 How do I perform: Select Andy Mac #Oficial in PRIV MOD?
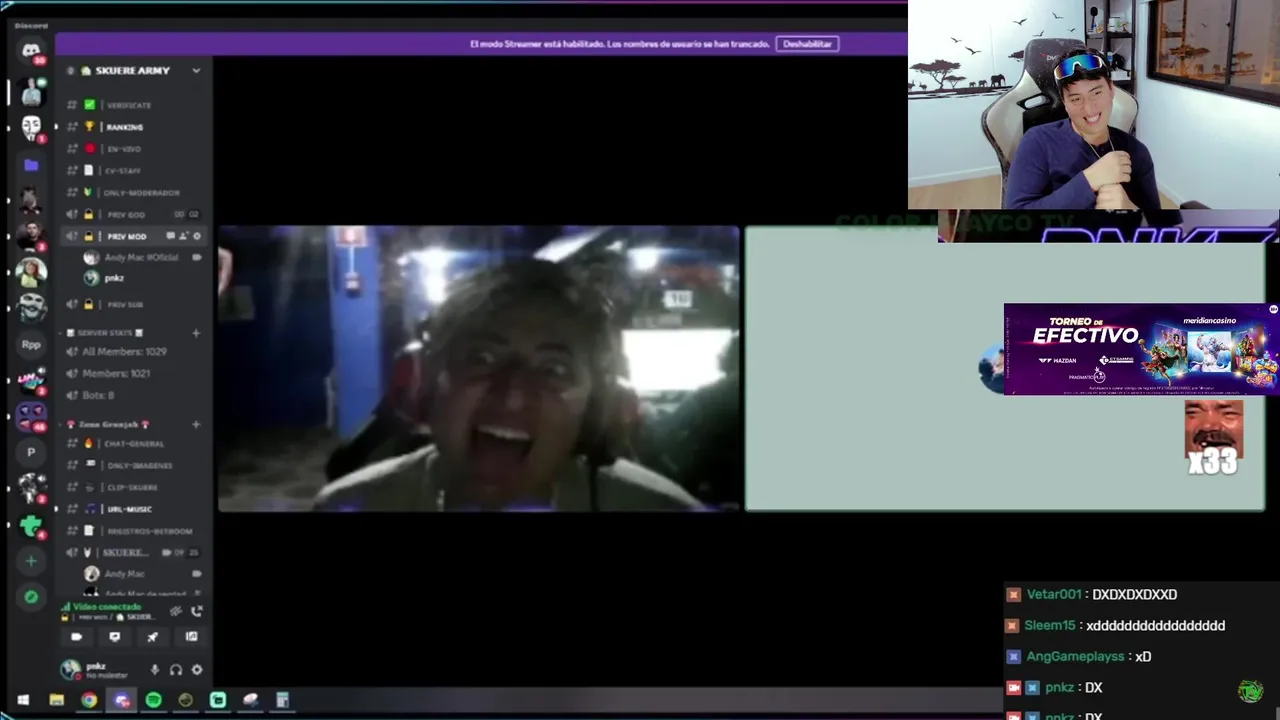coord(143,257)
